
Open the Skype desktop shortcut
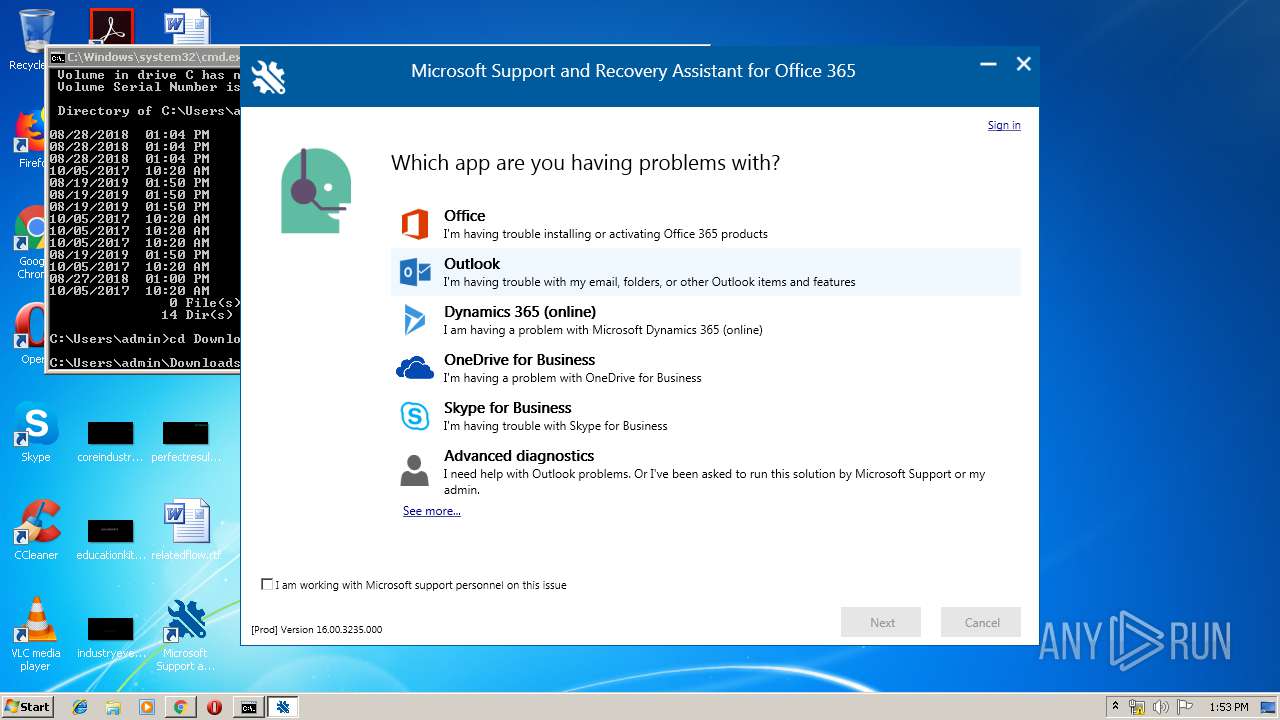point(36,433)
